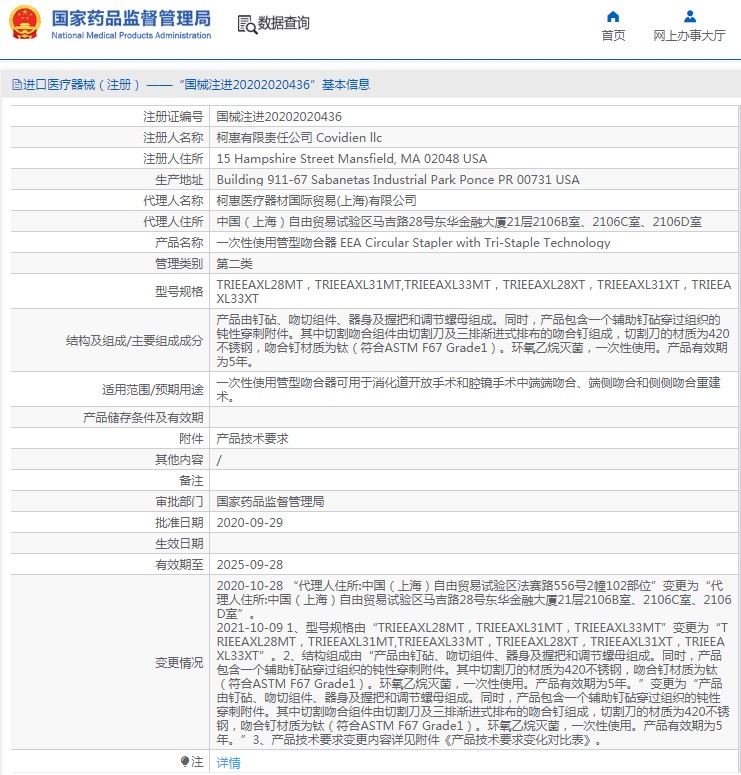Image resolution: width=741 pixels, height=775 pixels.
Task: Open 网上办事大厅 text link
Action: 690,36
